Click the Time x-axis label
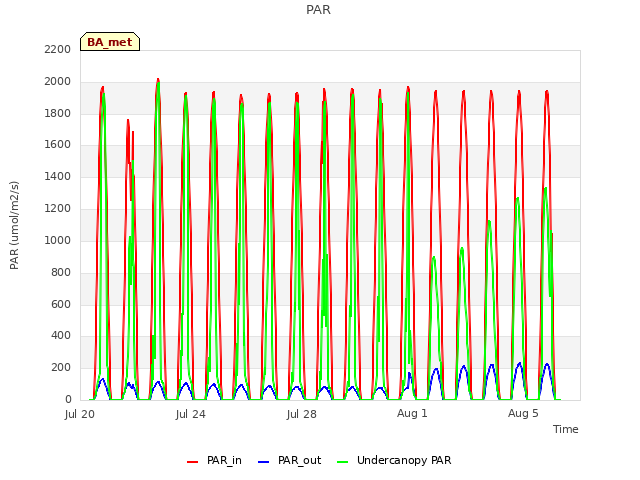The height and width of the screenshot is (480, 640). click(x=566, y=429)
